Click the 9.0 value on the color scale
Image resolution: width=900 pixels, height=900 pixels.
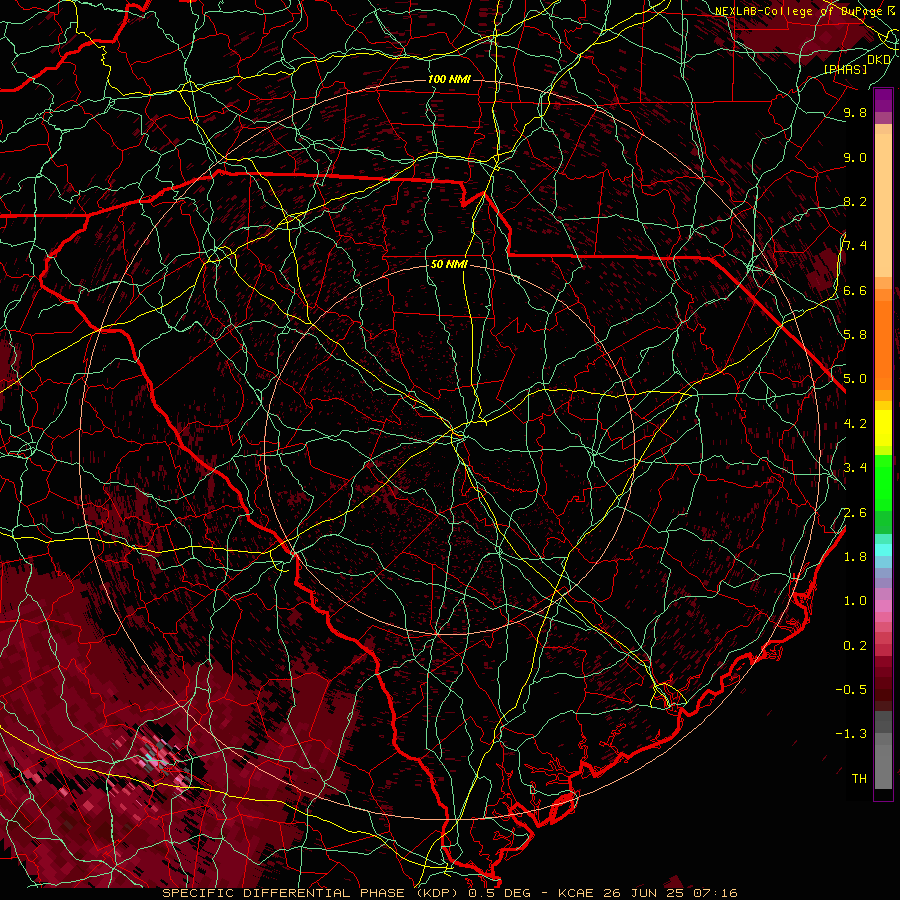pos(855,157)
